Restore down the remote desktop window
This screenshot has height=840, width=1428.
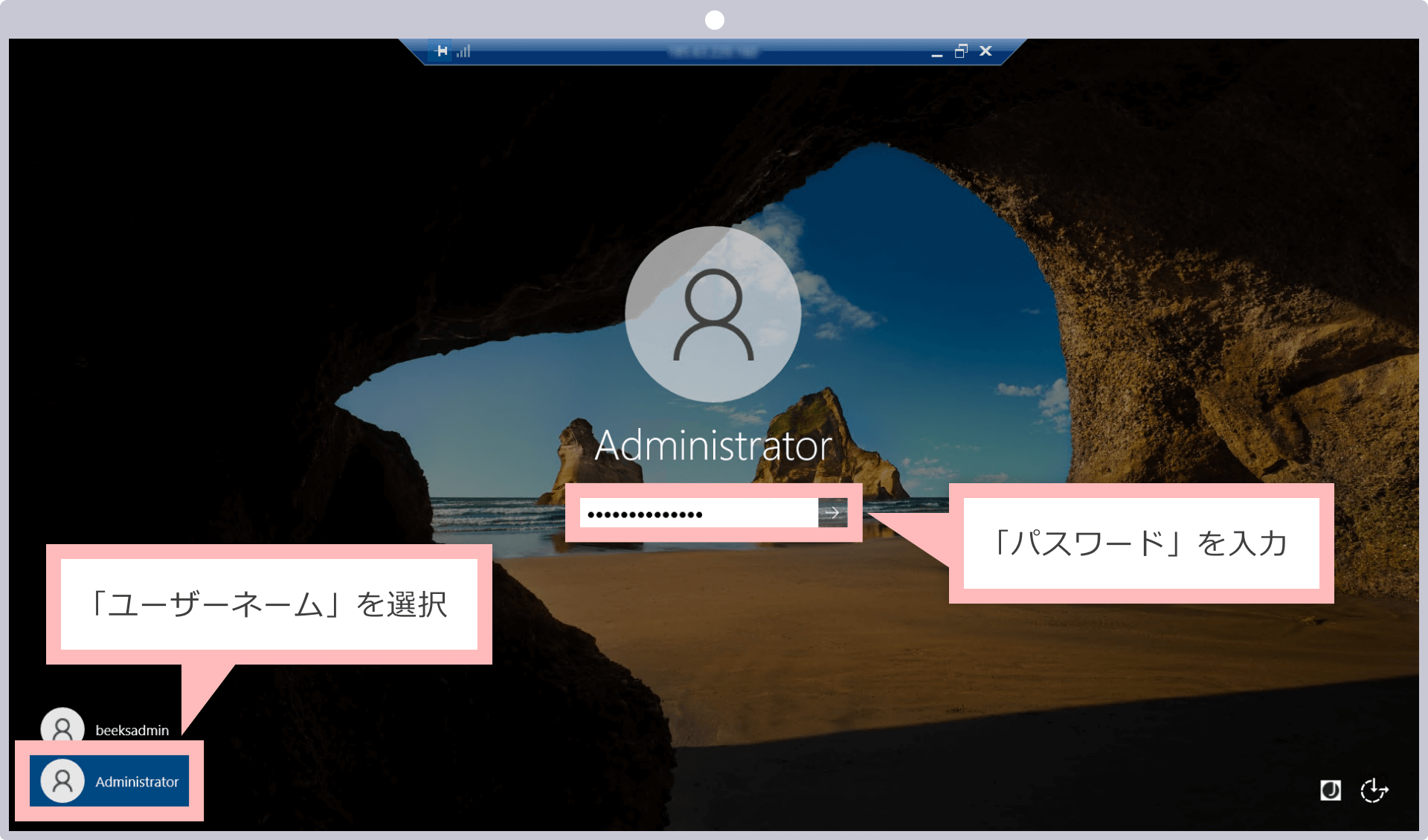click(x=961, y=51)
